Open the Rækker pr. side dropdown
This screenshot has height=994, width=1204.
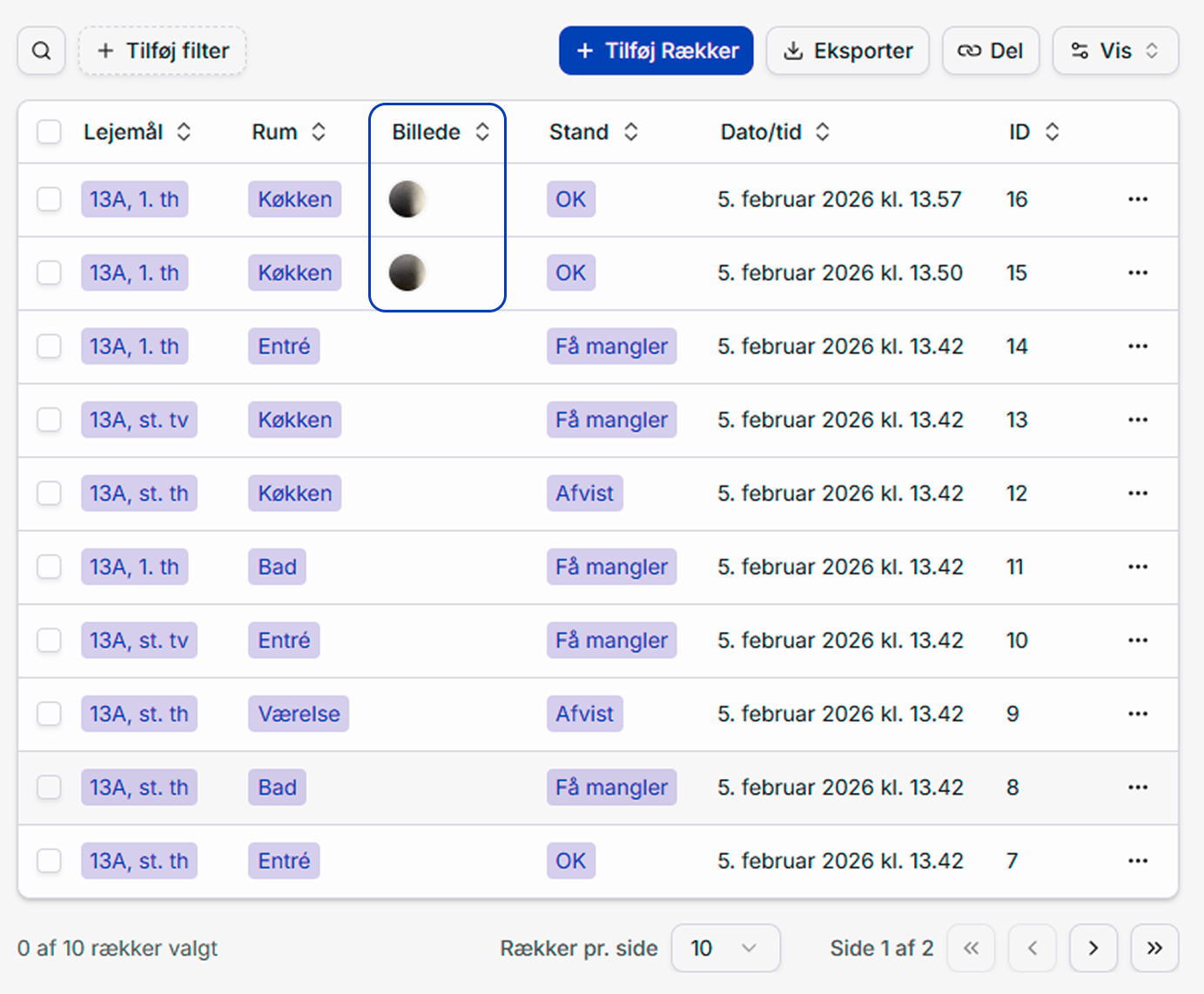pyautogui.click(x=726, y=948)
